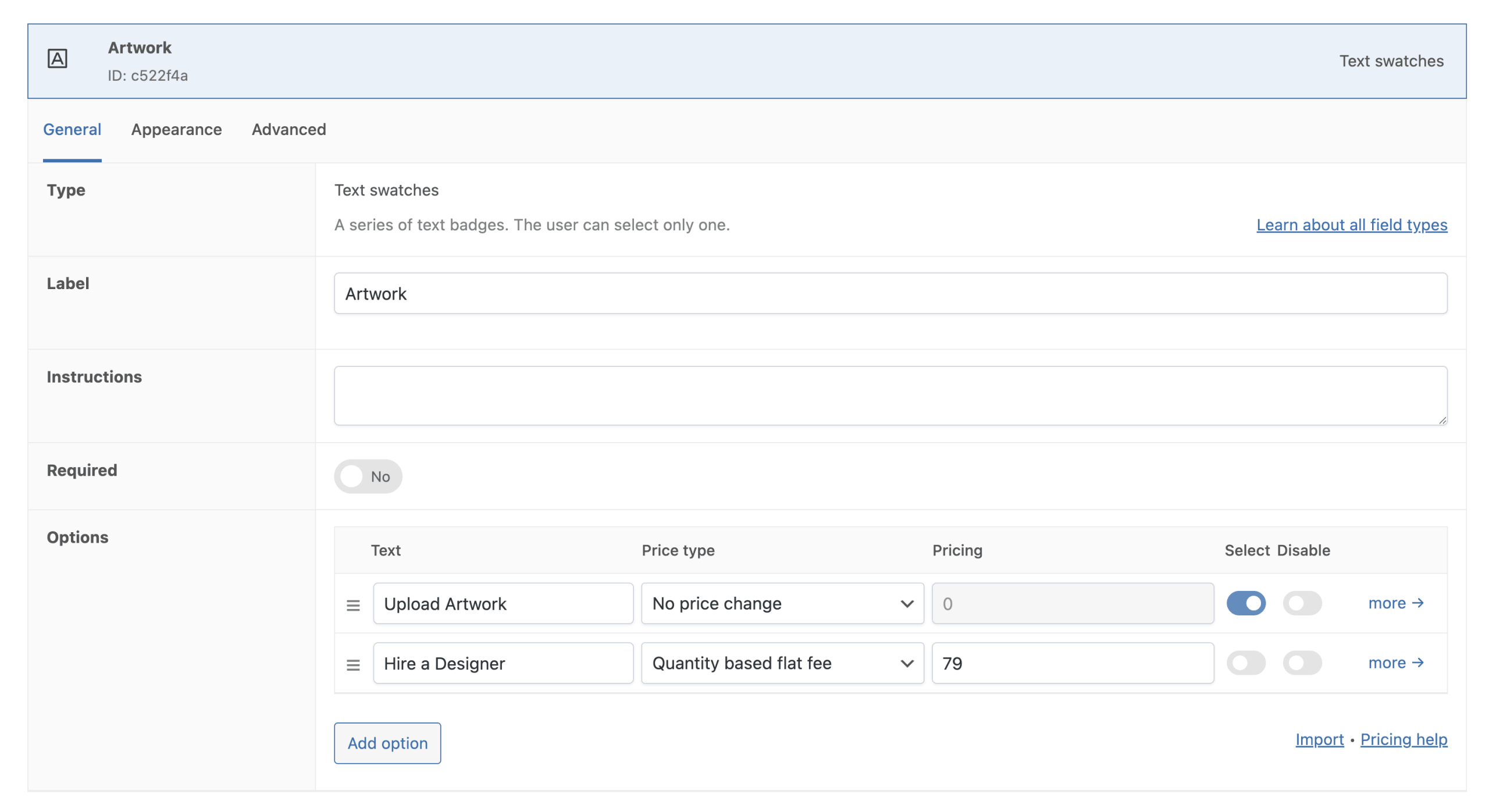Switch to the Appearance tab
1489x812 pixels.
(x=176, y=129)
